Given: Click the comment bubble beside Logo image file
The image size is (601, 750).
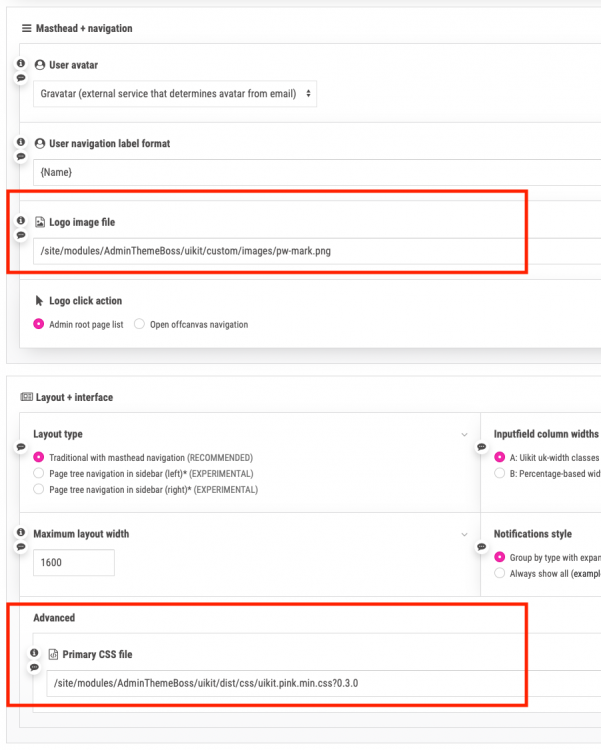Looking at the screenshot, I should tap(21, 235).
